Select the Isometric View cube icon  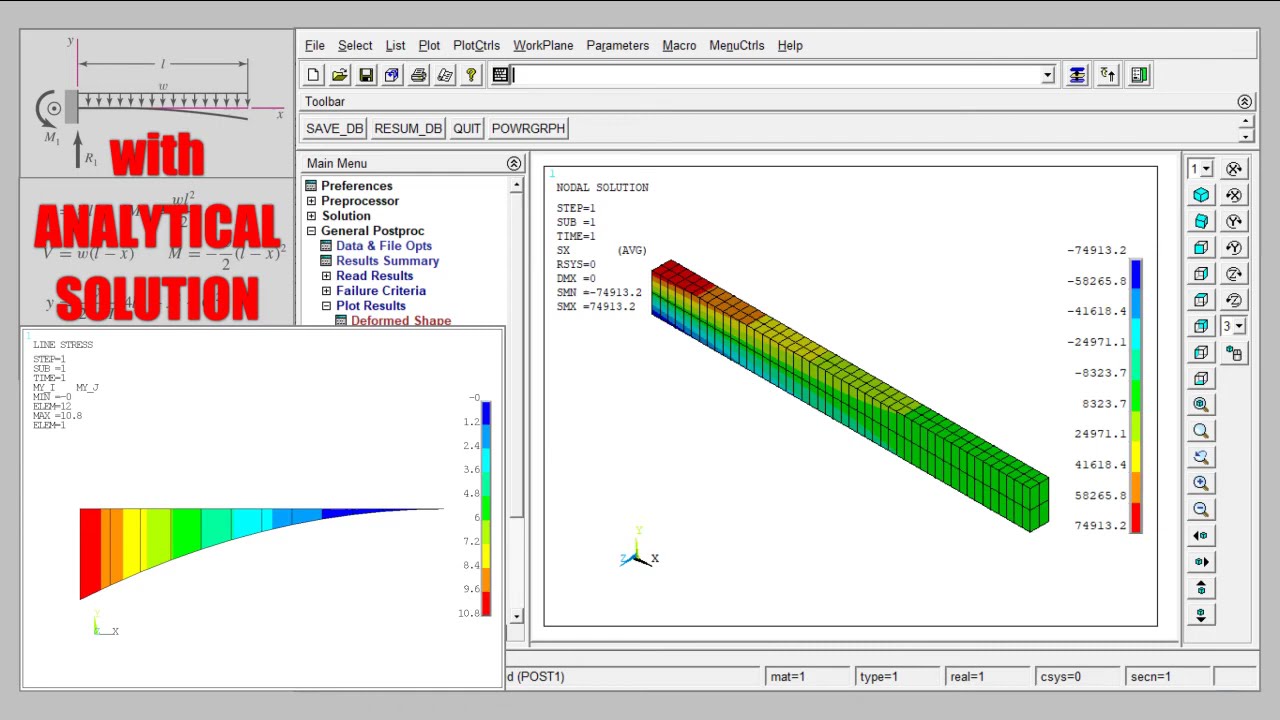click(x=1201, y=195)
